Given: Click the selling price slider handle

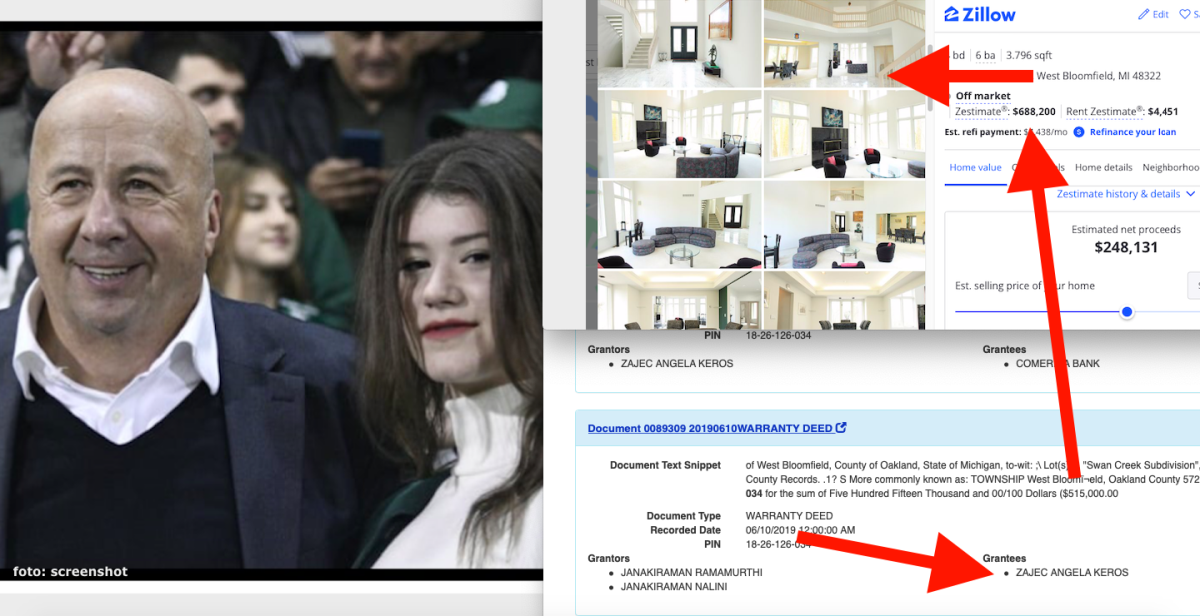Looking at the screenshot, I should (x=1127, y=312).
